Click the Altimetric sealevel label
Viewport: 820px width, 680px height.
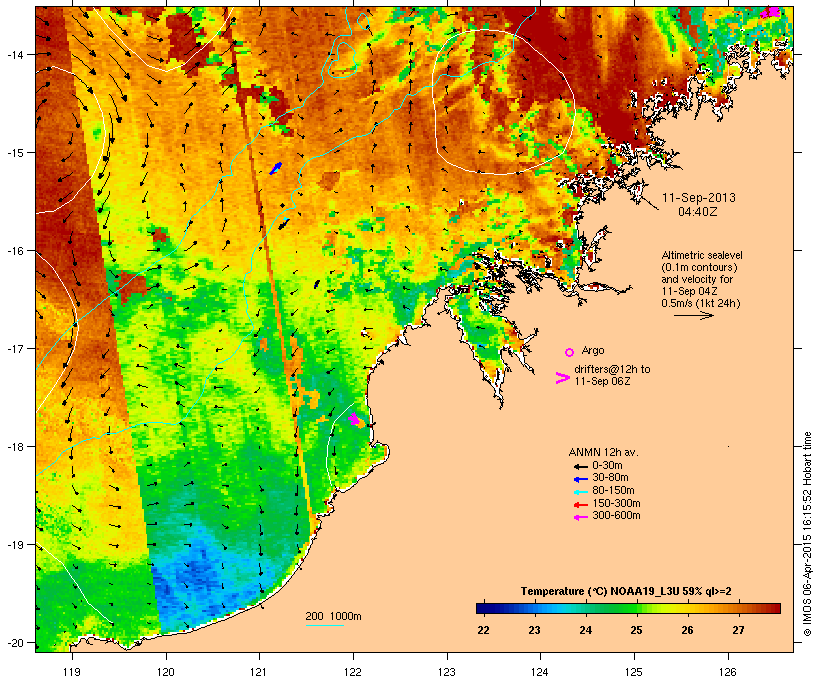702,255
